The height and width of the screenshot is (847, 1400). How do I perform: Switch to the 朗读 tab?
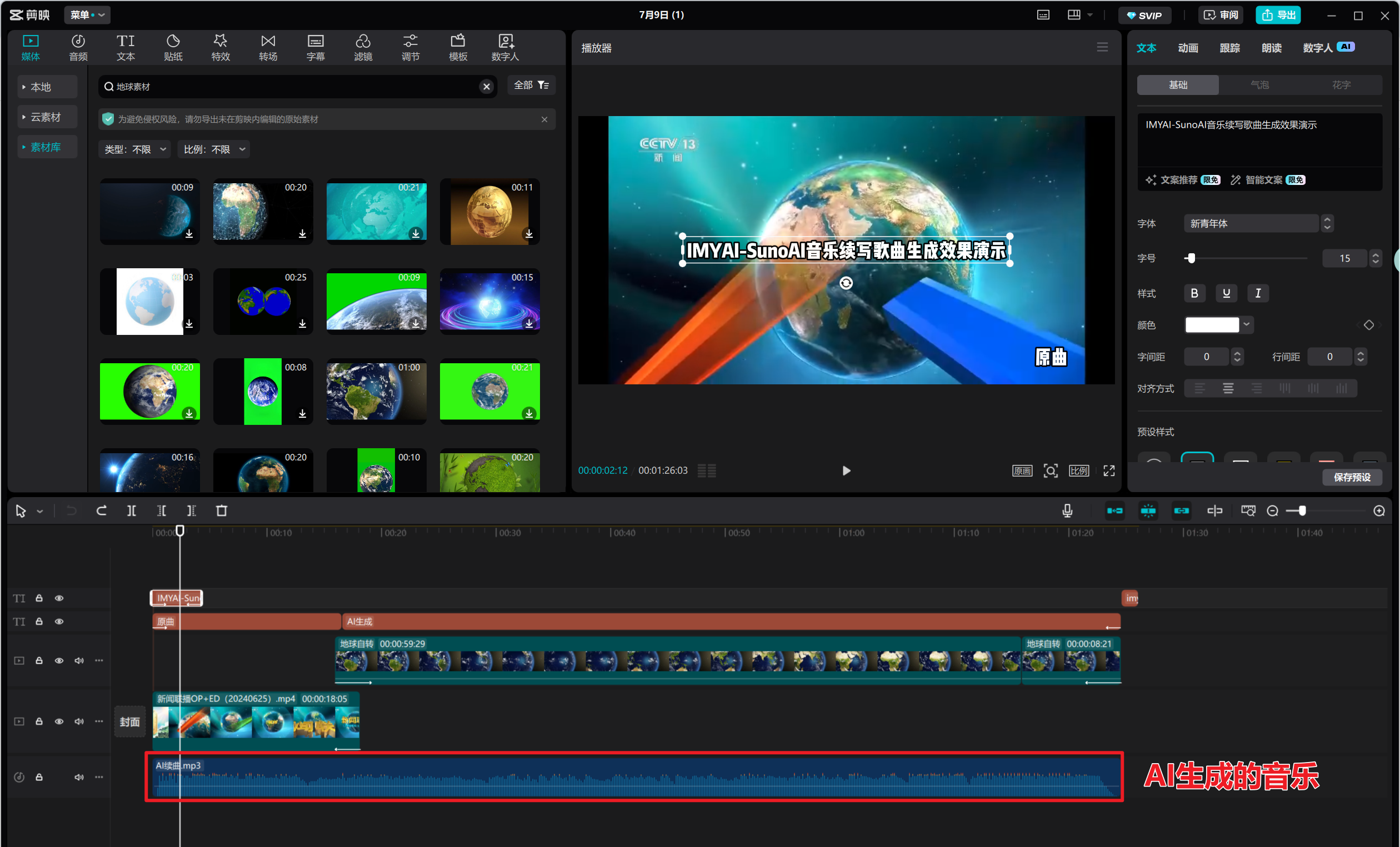[x=1271, y=48]
